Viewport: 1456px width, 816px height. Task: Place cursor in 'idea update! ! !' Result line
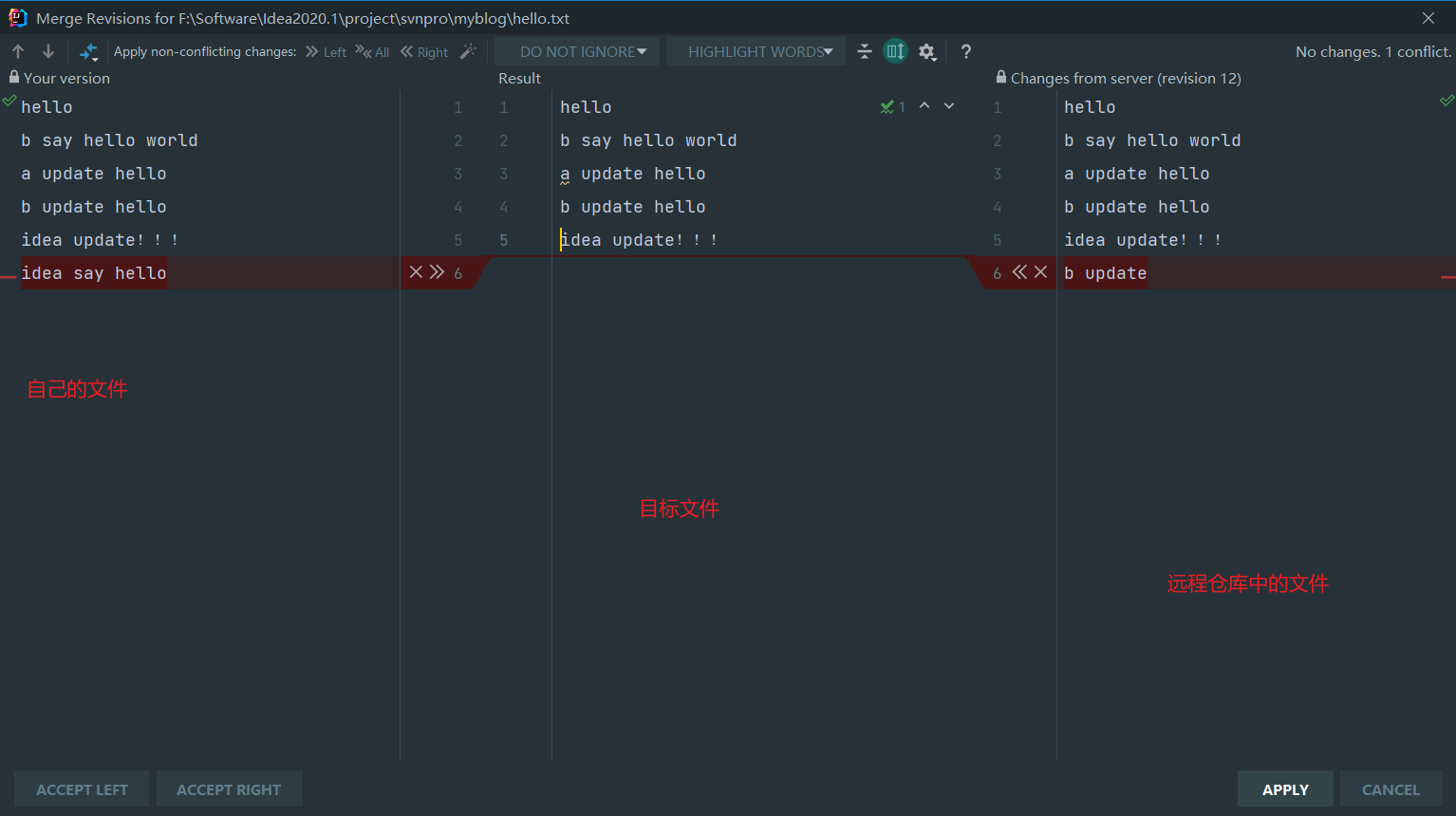pyautogui.click(x=639, y=240)
